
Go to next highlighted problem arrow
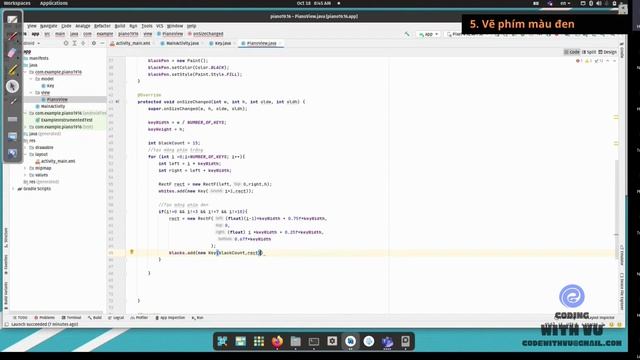point(614,61)
